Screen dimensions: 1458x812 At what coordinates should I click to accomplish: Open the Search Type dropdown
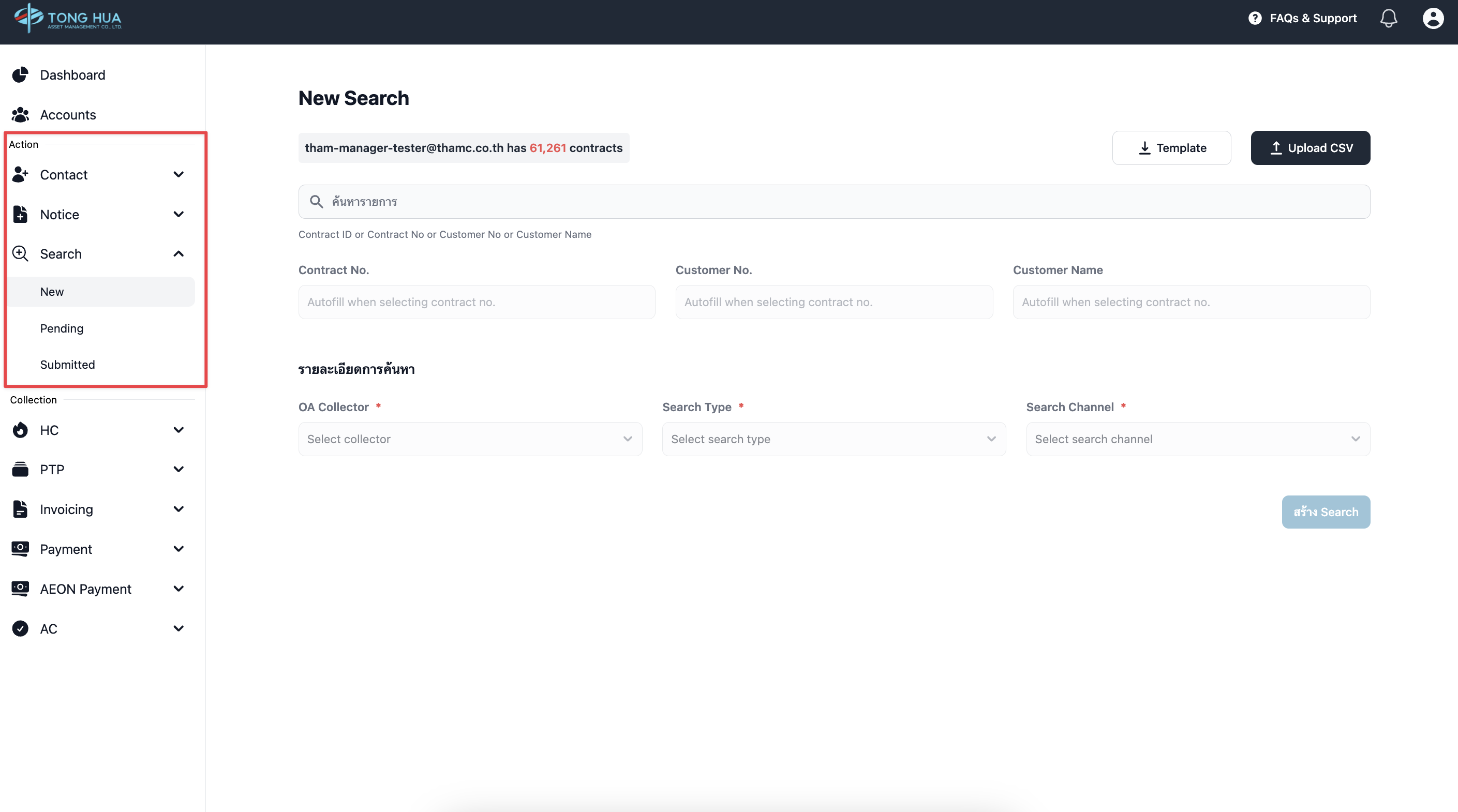(x=834, y=439)
